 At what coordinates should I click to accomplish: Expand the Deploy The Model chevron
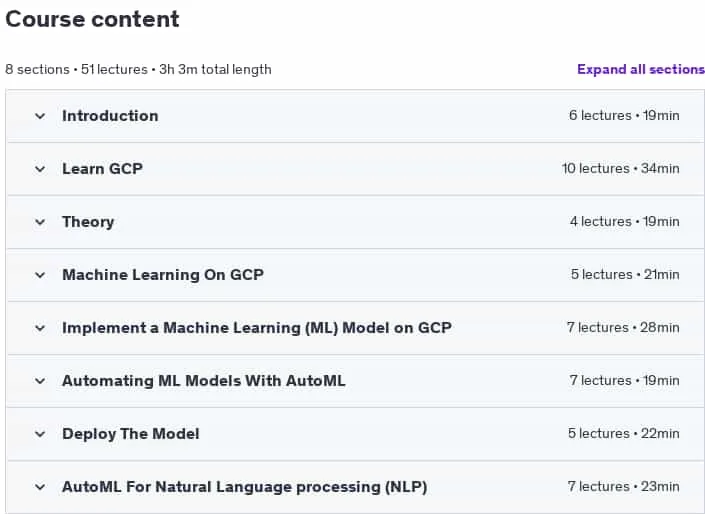pyautogui.click(x=40, y=434)
